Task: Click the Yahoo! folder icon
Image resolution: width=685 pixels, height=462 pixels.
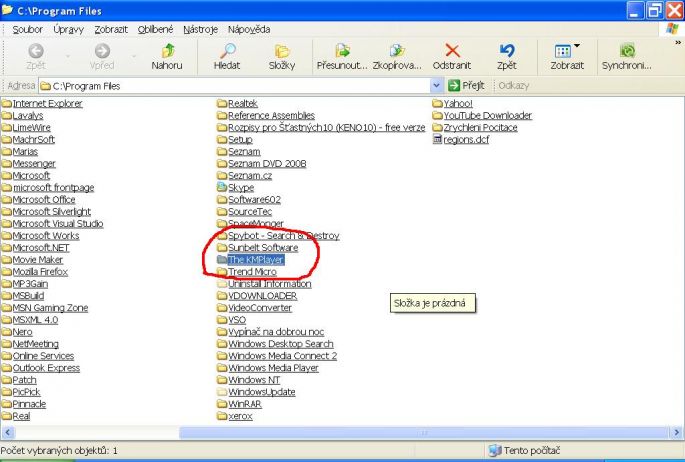Action: (x=437, y=103)
